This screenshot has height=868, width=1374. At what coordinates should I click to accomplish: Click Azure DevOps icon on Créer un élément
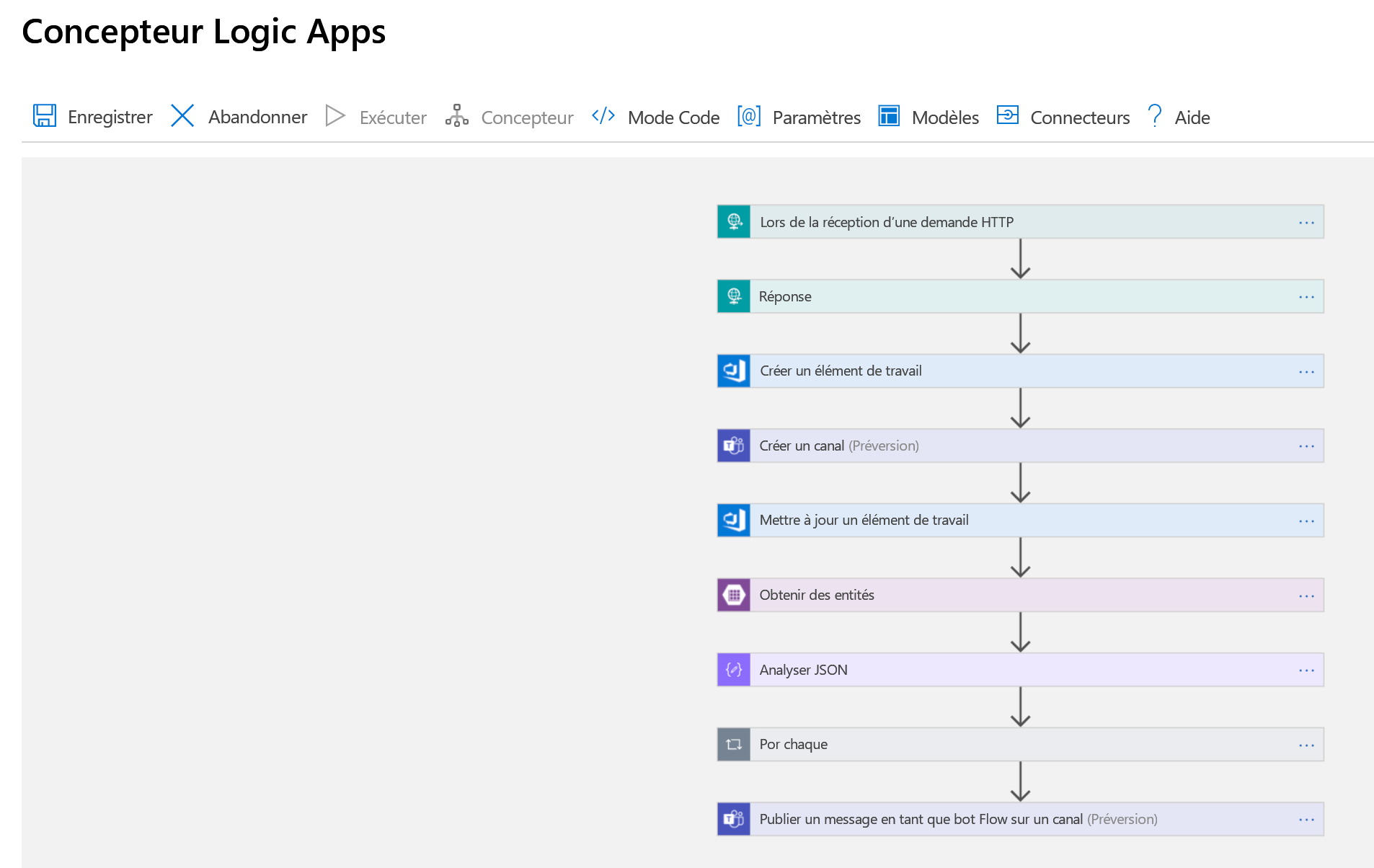pos(734,371)
